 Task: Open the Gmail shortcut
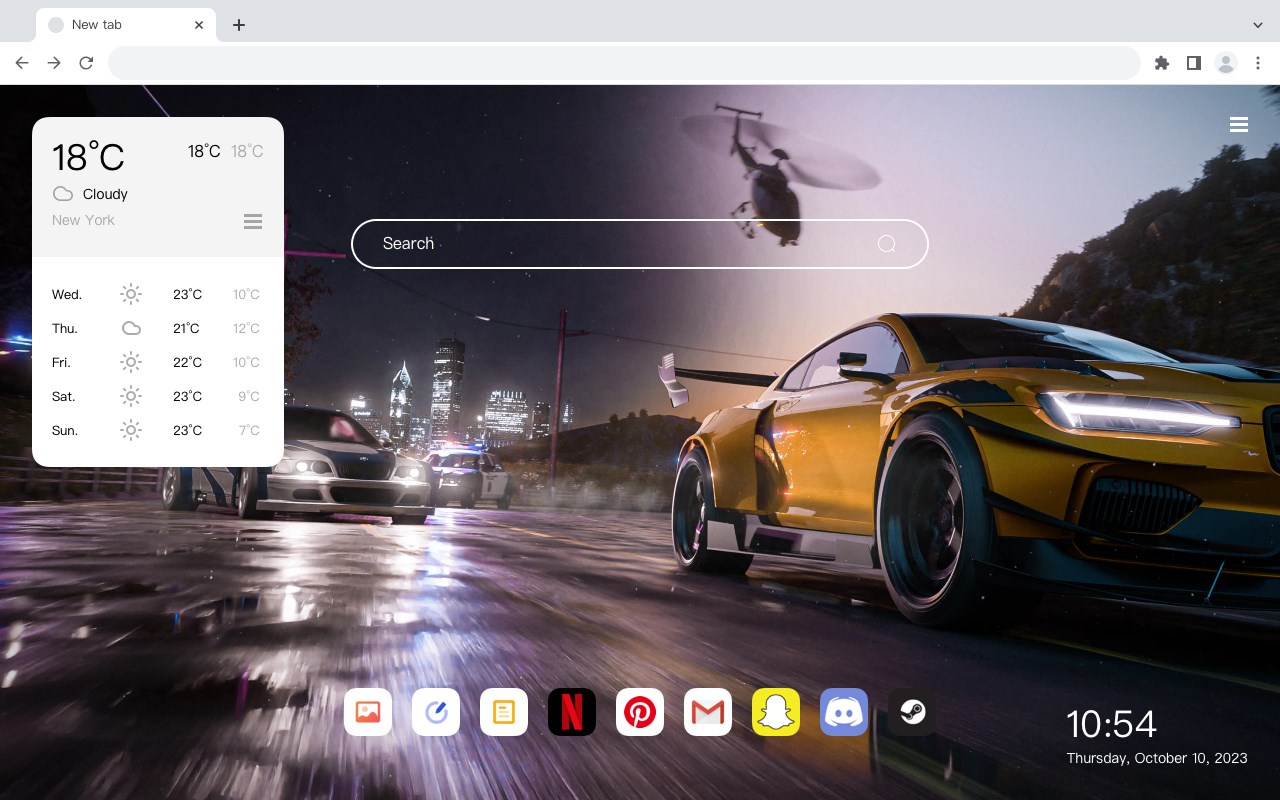coord(708,712)
